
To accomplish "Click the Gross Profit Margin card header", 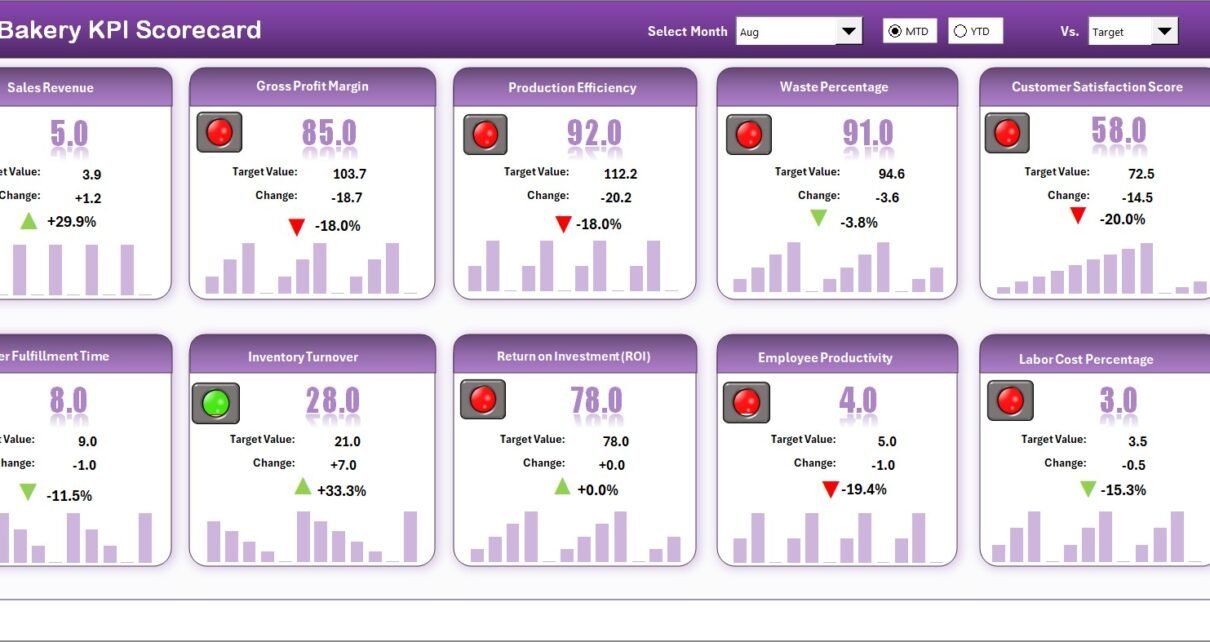I will [x=312, y=86].
